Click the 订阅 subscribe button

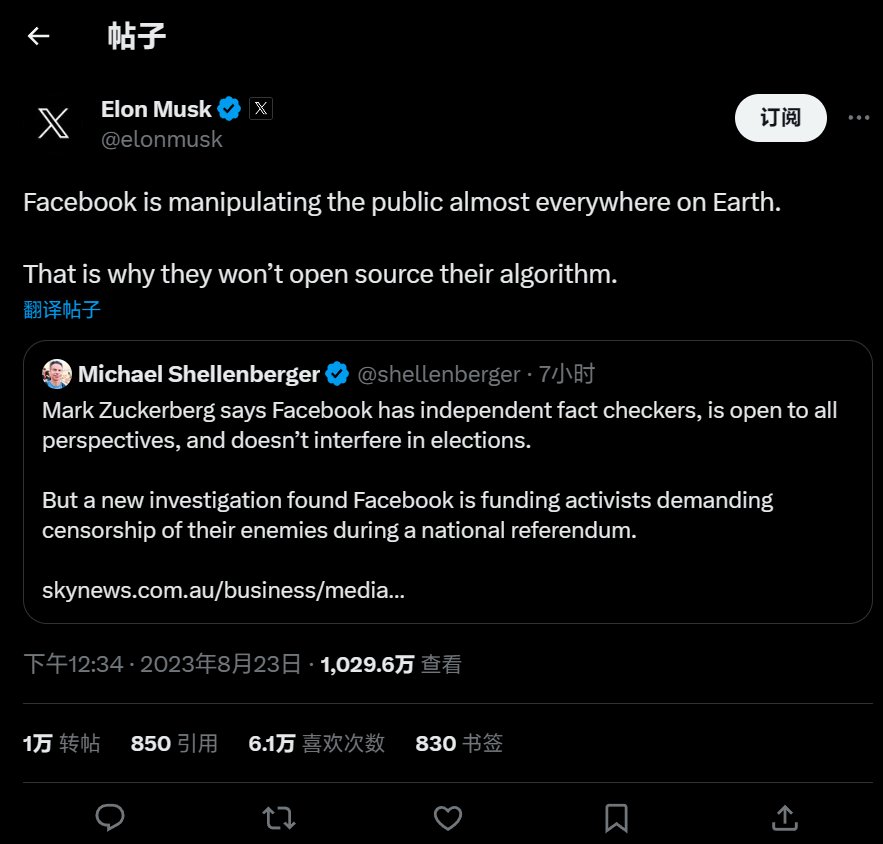pos(780,118)
